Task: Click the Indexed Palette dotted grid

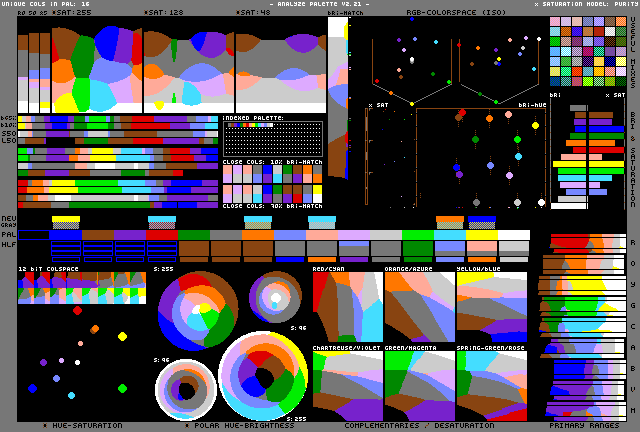Action: 272,139
